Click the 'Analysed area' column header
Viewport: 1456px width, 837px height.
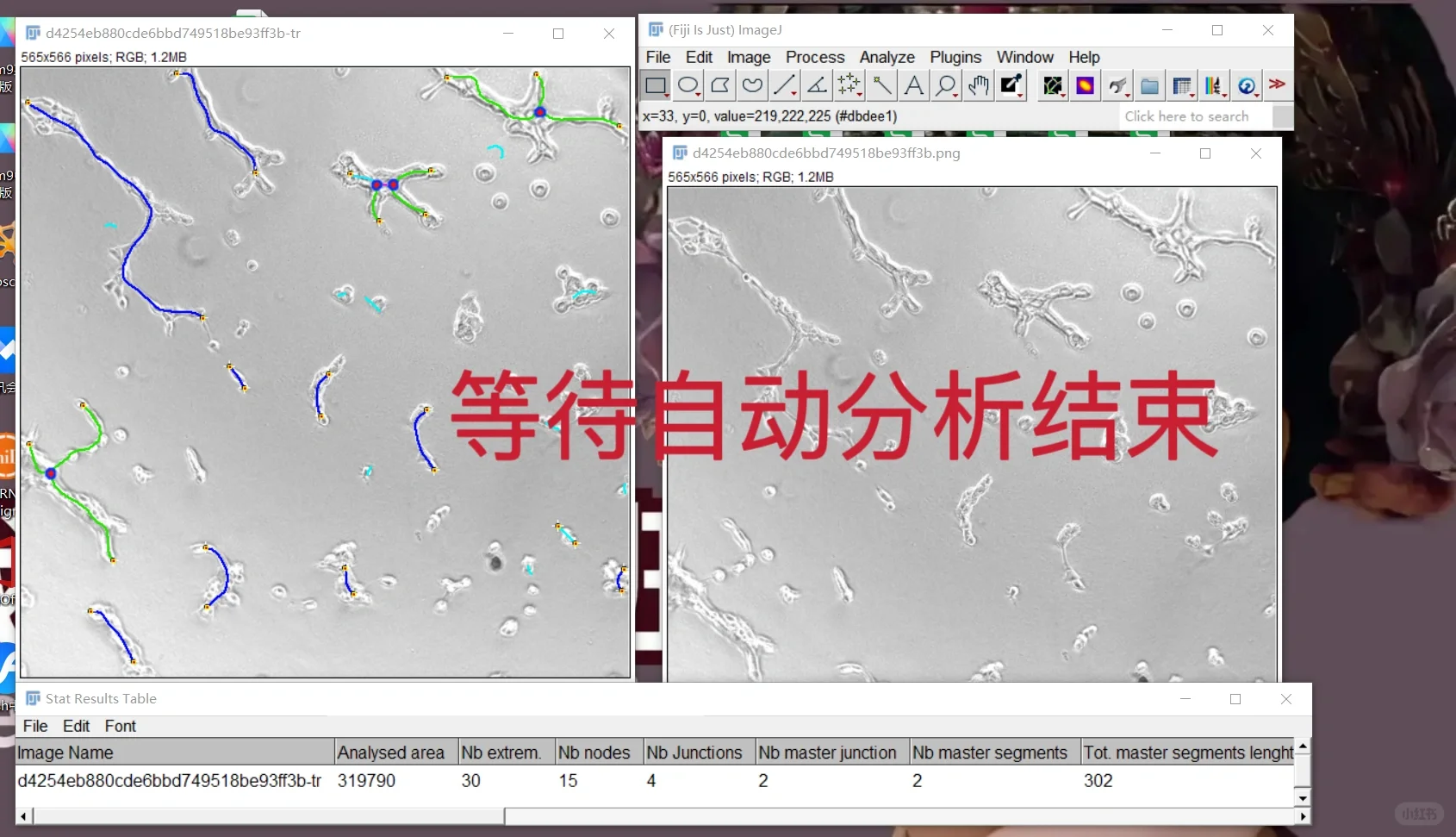pyautogui.click(x=396, y=753)
